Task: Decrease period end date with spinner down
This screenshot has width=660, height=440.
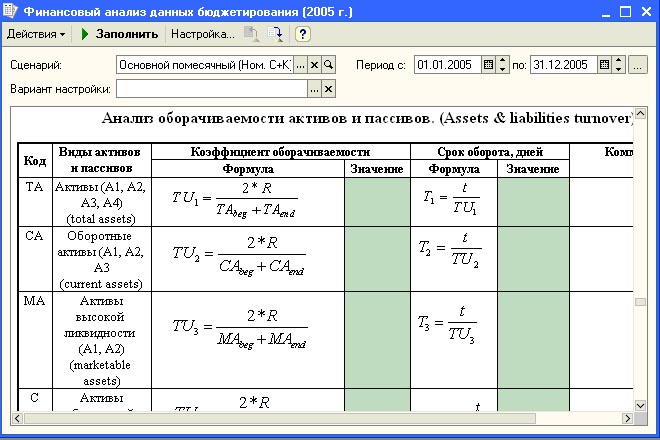Action: tap(619, 69)
